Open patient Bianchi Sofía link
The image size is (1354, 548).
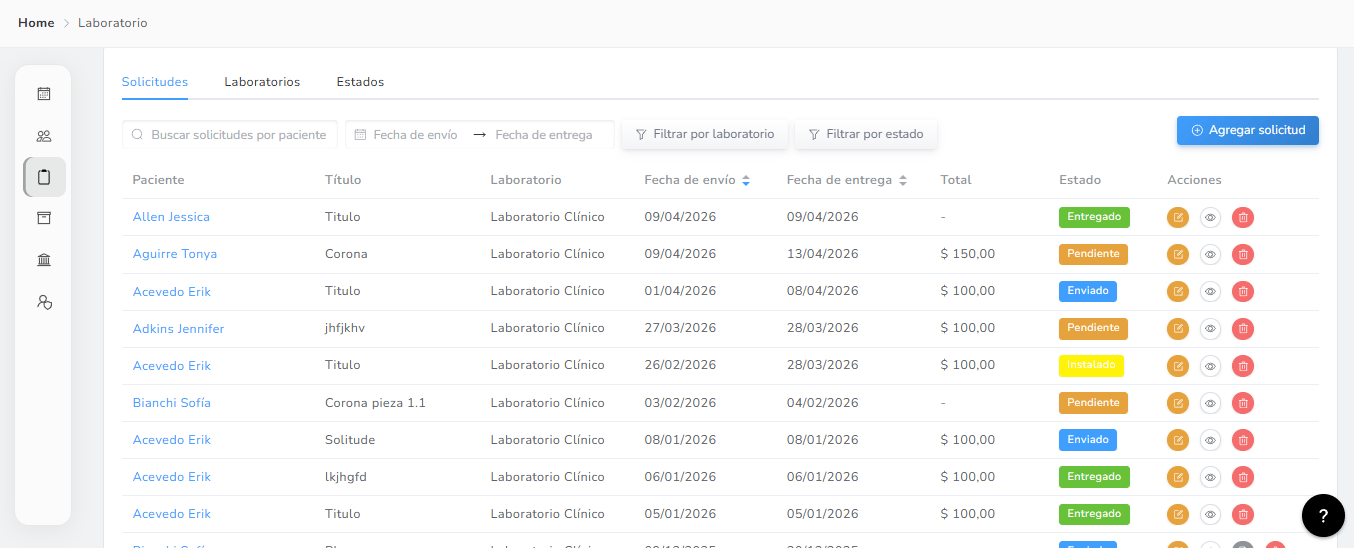point(172,403)
